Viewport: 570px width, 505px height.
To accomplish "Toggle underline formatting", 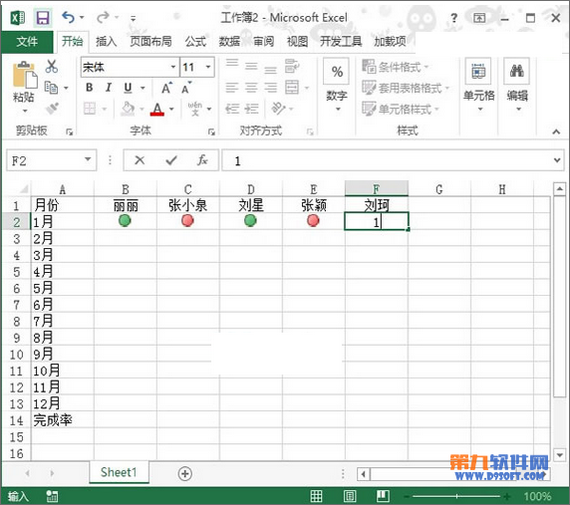I will (x=128, y=87).
